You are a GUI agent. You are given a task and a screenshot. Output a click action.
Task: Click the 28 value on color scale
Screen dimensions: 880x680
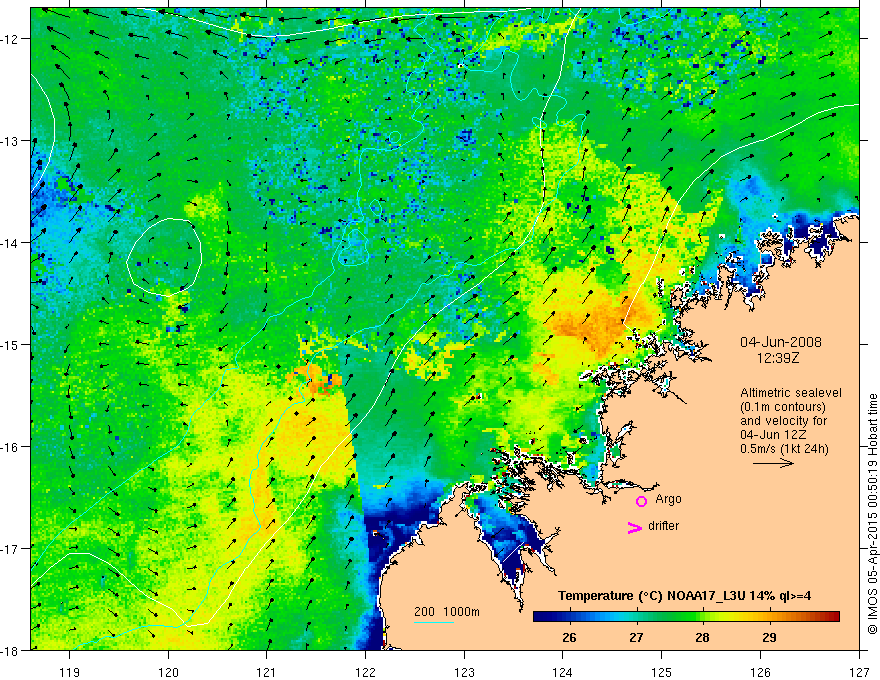[x=702, y=637]
